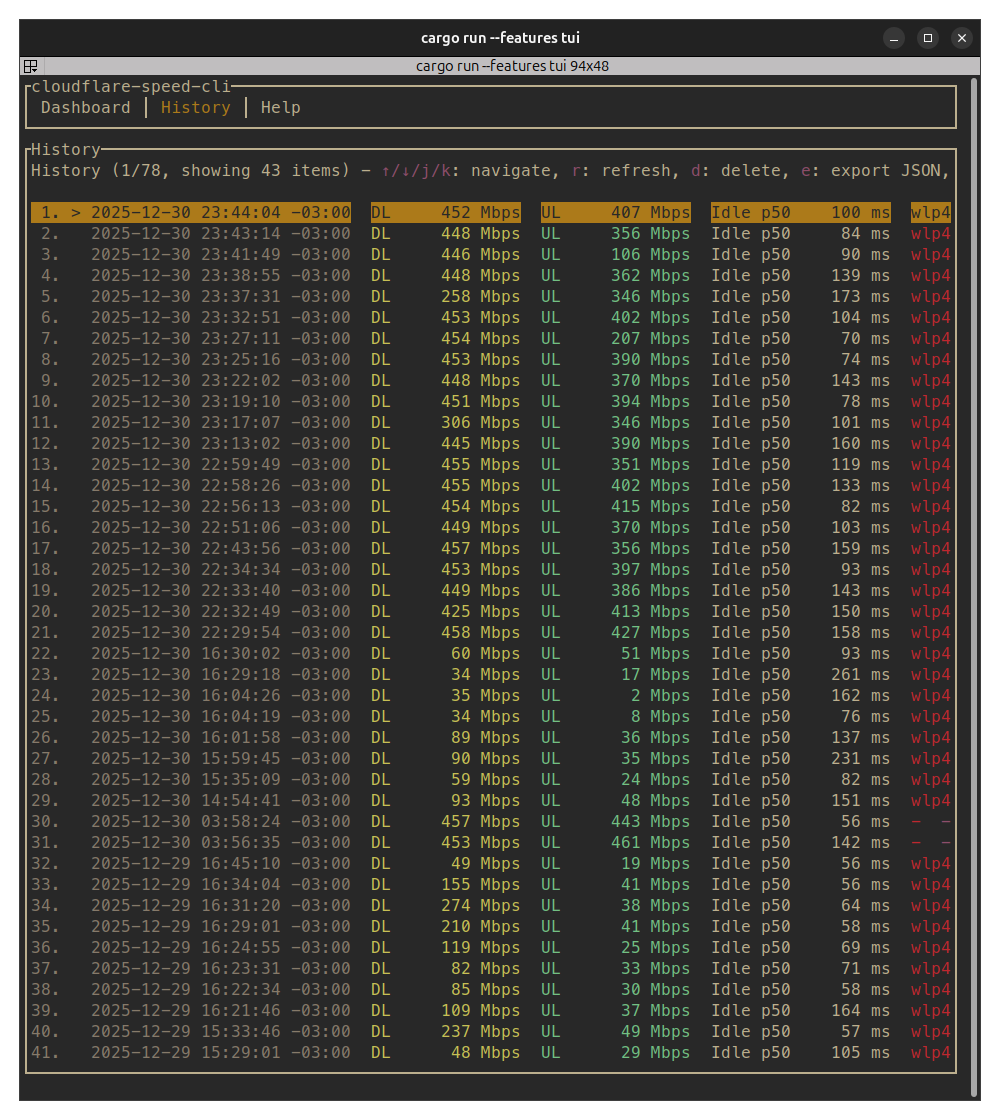The height and width of the screenshot is (1120, 1000).
Task: Maximize the terminal window
Action: [928, 38]
